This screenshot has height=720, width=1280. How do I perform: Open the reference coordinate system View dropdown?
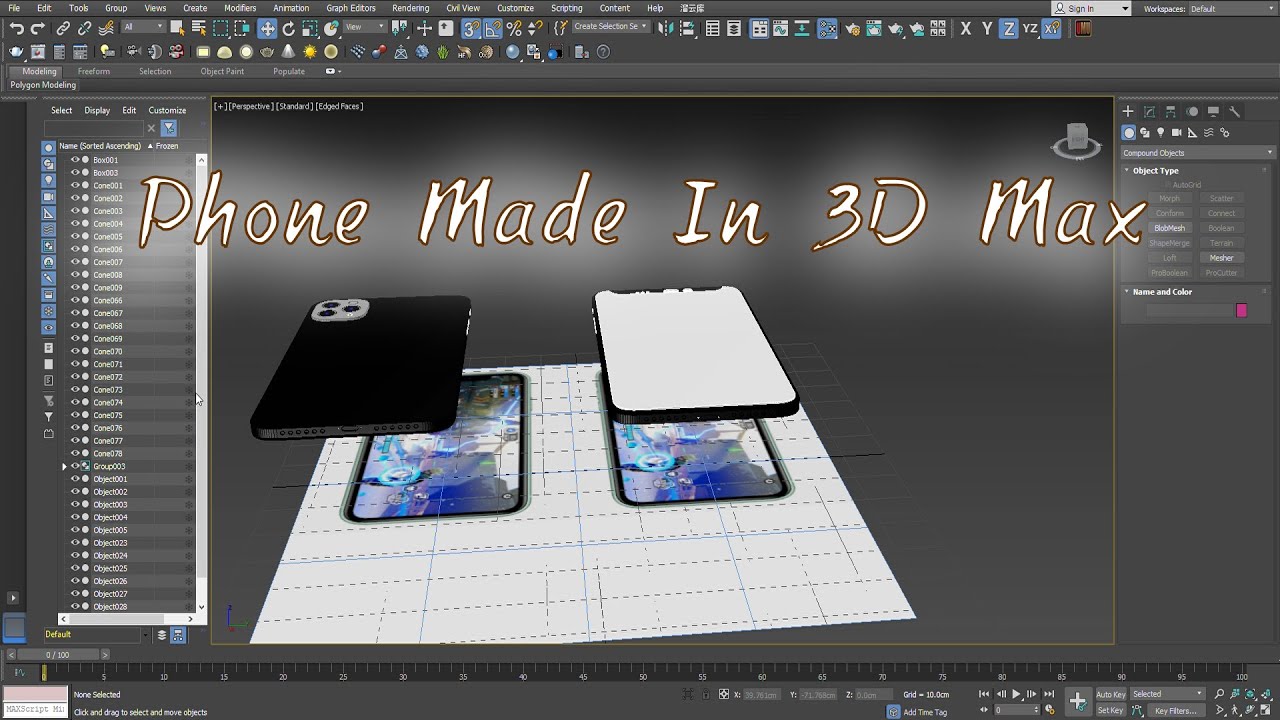(x=366, y=28)
